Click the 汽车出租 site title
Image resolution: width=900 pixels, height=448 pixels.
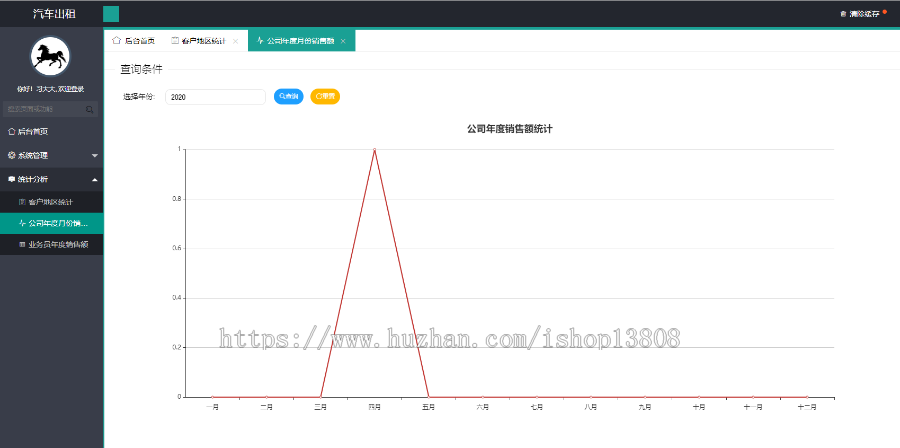tap(54, 14)
